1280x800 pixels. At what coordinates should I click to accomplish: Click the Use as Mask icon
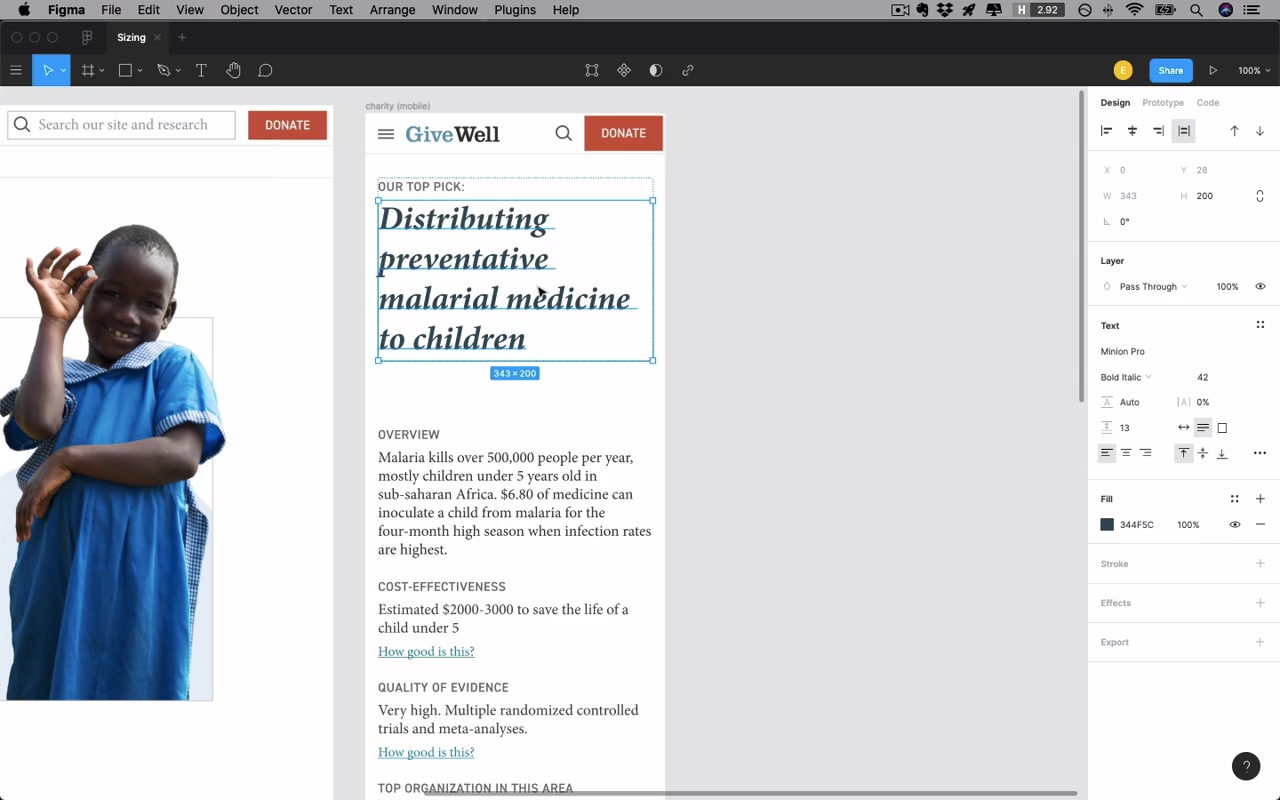(x=656, y=70)
